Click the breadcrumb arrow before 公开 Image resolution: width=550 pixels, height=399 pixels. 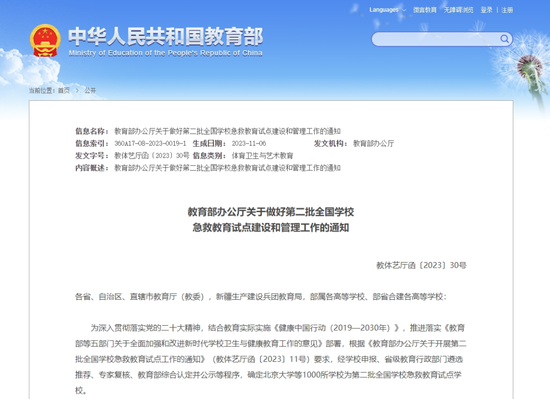click(x=77, y=90)
